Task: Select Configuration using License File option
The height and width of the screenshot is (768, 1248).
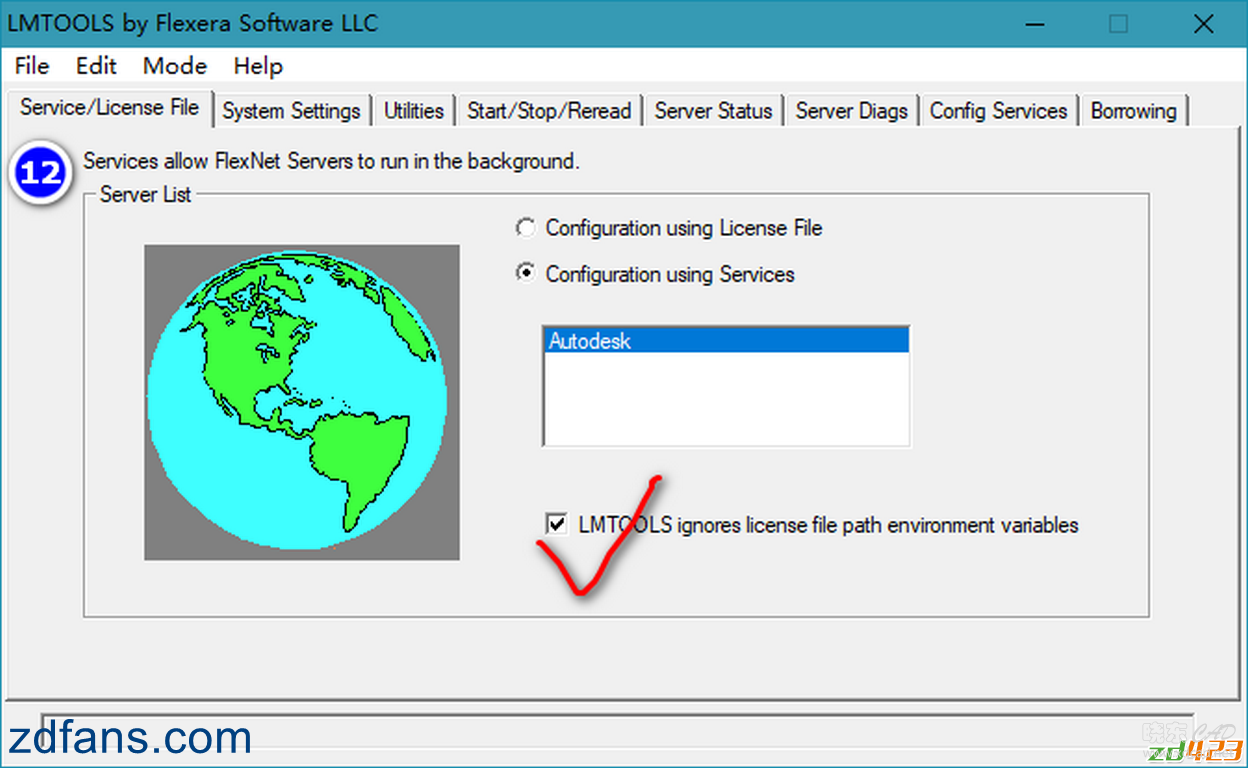Action: (526, 228)
